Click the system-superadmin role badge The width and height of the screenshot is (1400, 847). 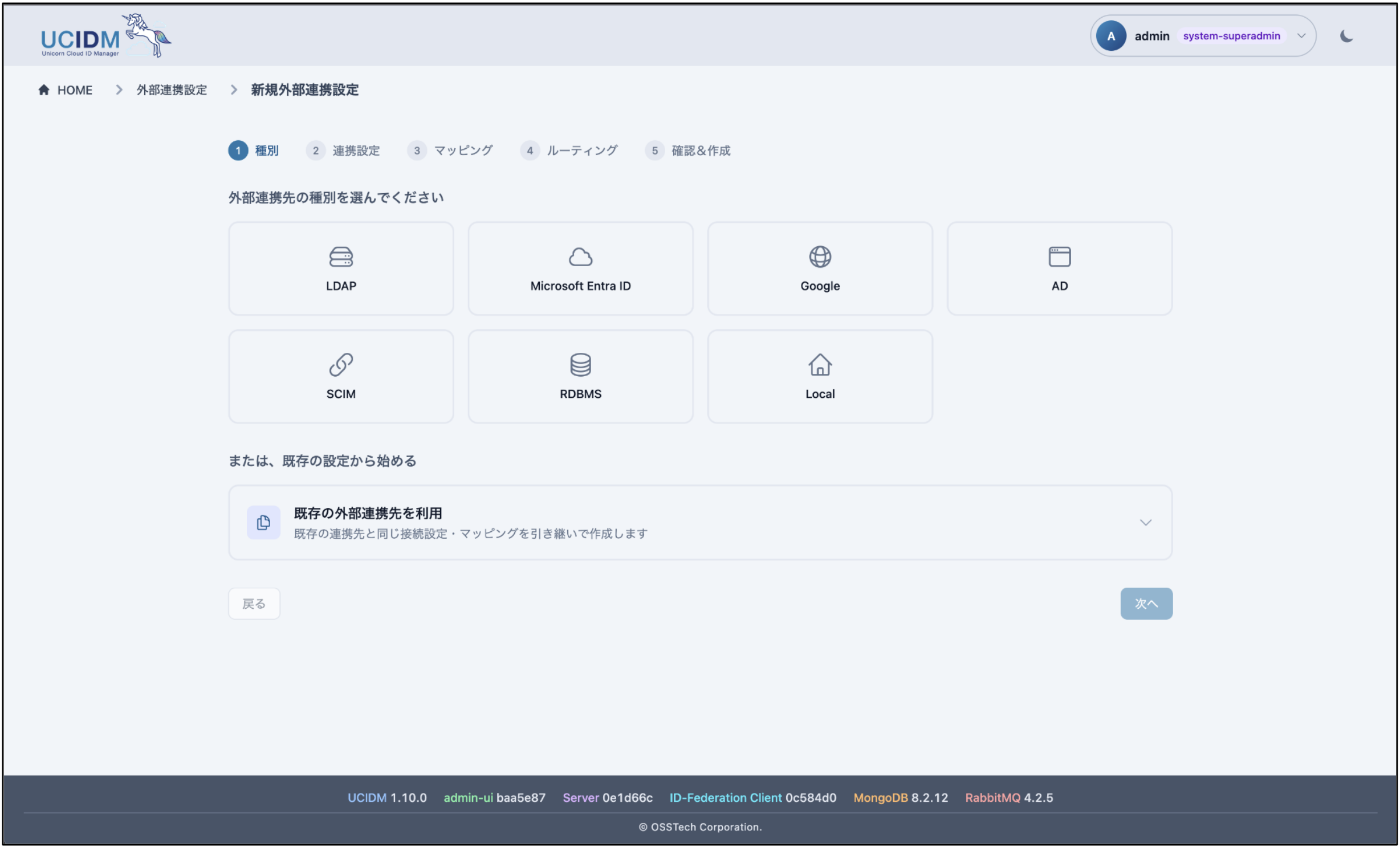click(1231, 36)
